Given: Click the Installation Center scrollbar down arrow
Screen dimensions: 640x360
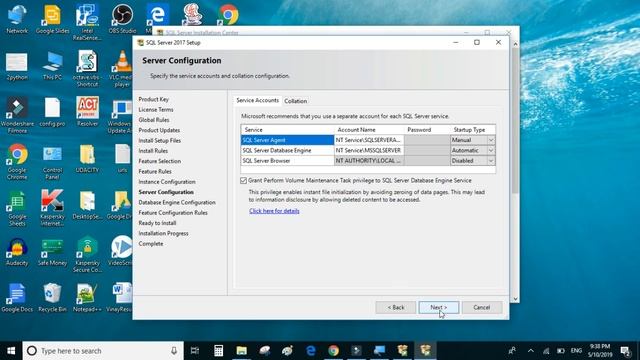Looking at the screenshot, I should pos(515,299).
